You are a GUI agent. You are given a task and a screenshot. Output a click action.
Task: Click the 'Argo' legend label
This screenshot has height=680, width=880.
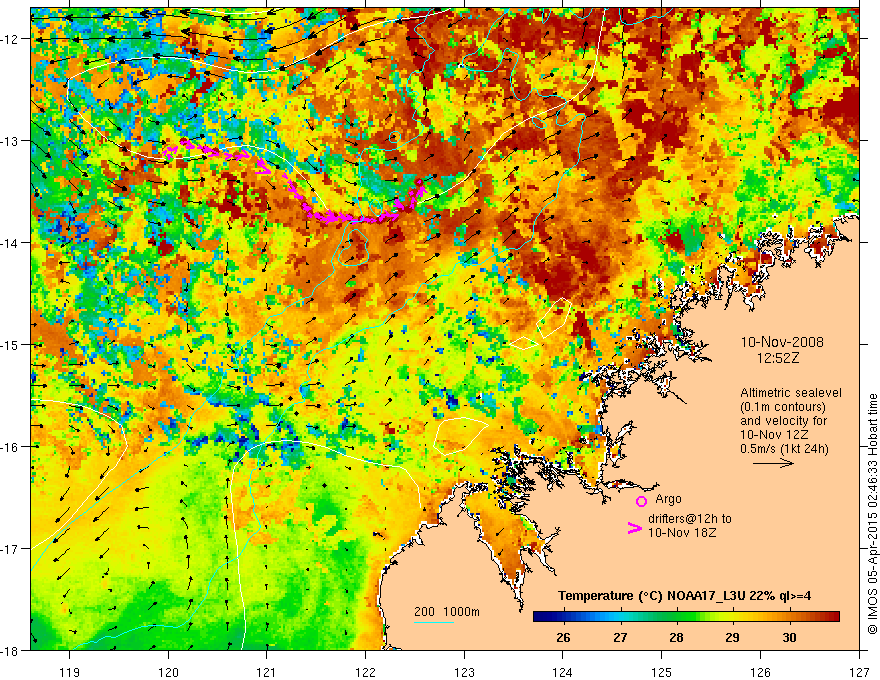[x=668, y=499]
